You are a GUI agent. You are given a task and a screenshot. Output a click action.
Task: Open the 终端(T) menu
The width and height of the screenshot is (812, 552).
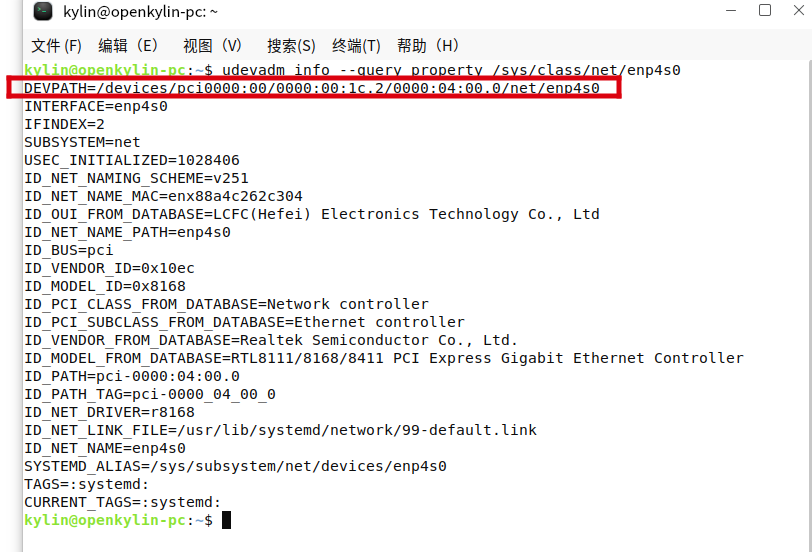click(x=356, y=46)
